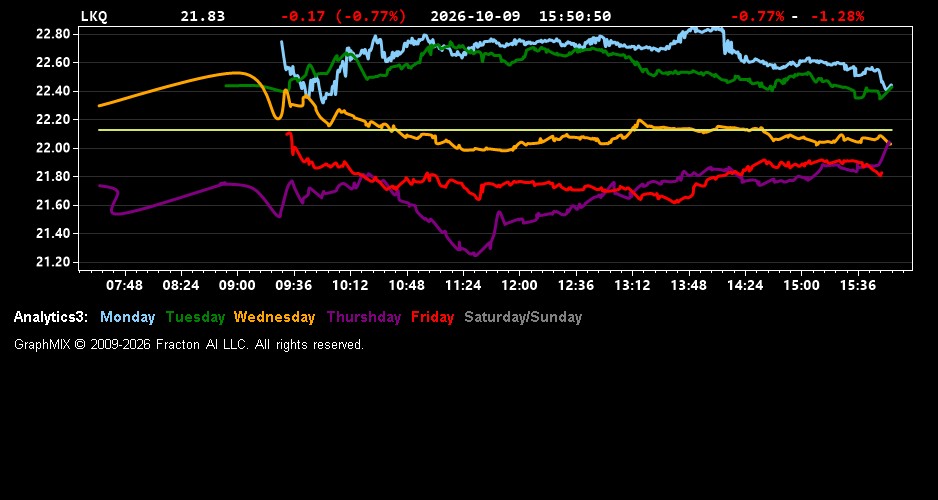The image size is (938, 500).
Task: Click the 12:00 time axis label
Action: tap(519, 285)
